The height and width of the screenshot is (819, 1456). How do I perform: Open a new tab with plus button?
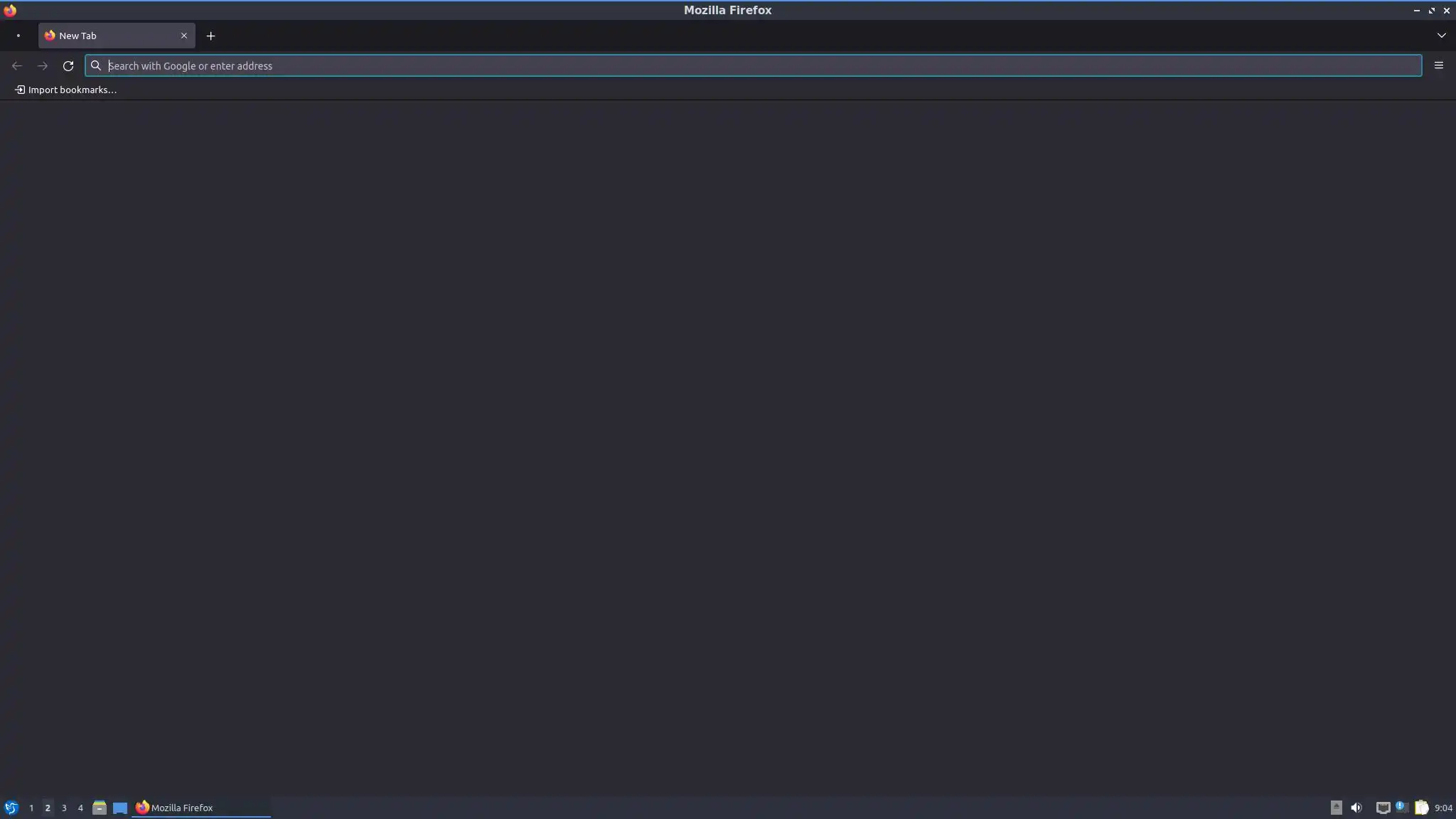point(210,36)
